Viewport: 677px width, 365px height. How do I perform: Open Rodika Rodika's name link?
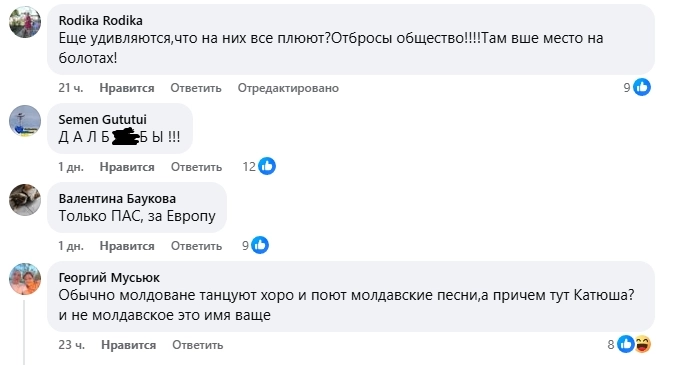[101, 20]
